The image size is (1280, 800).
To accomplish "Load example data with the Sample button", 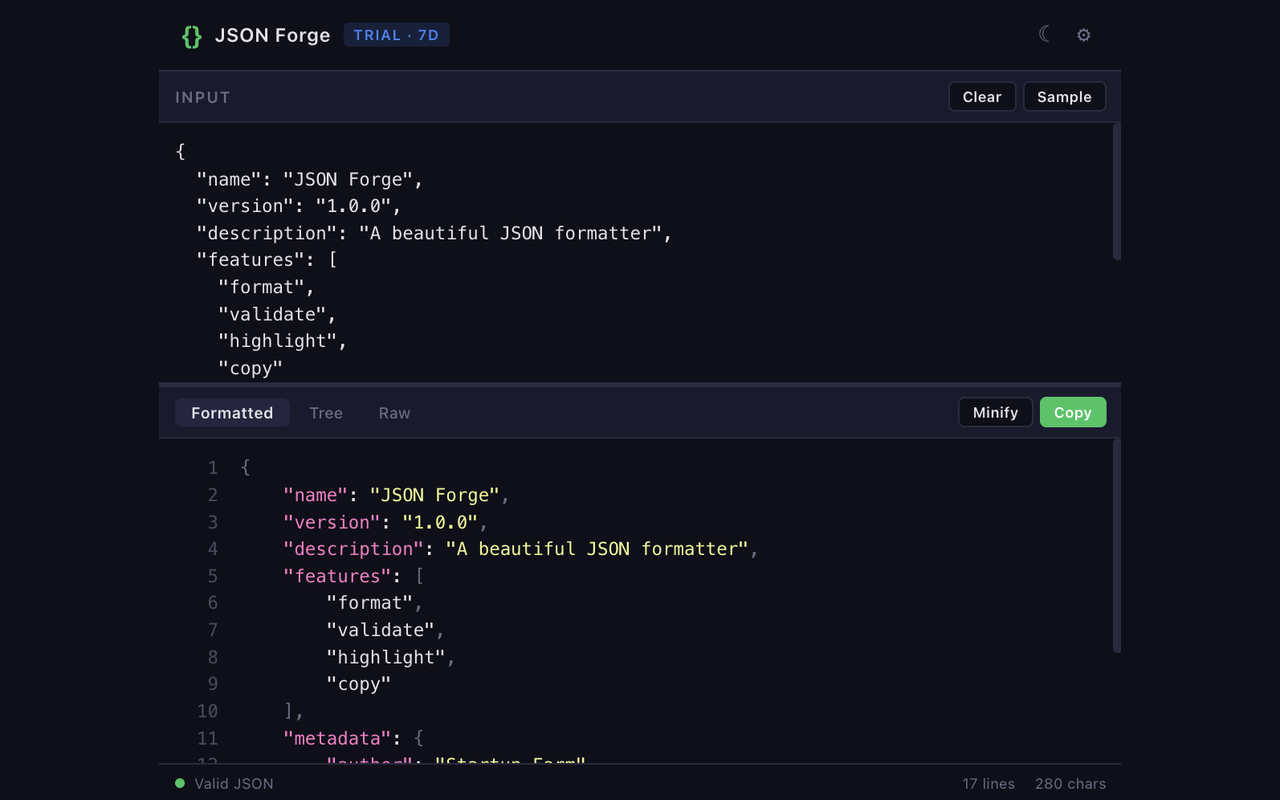I will pyautogui.click(x=1064, y=97).
